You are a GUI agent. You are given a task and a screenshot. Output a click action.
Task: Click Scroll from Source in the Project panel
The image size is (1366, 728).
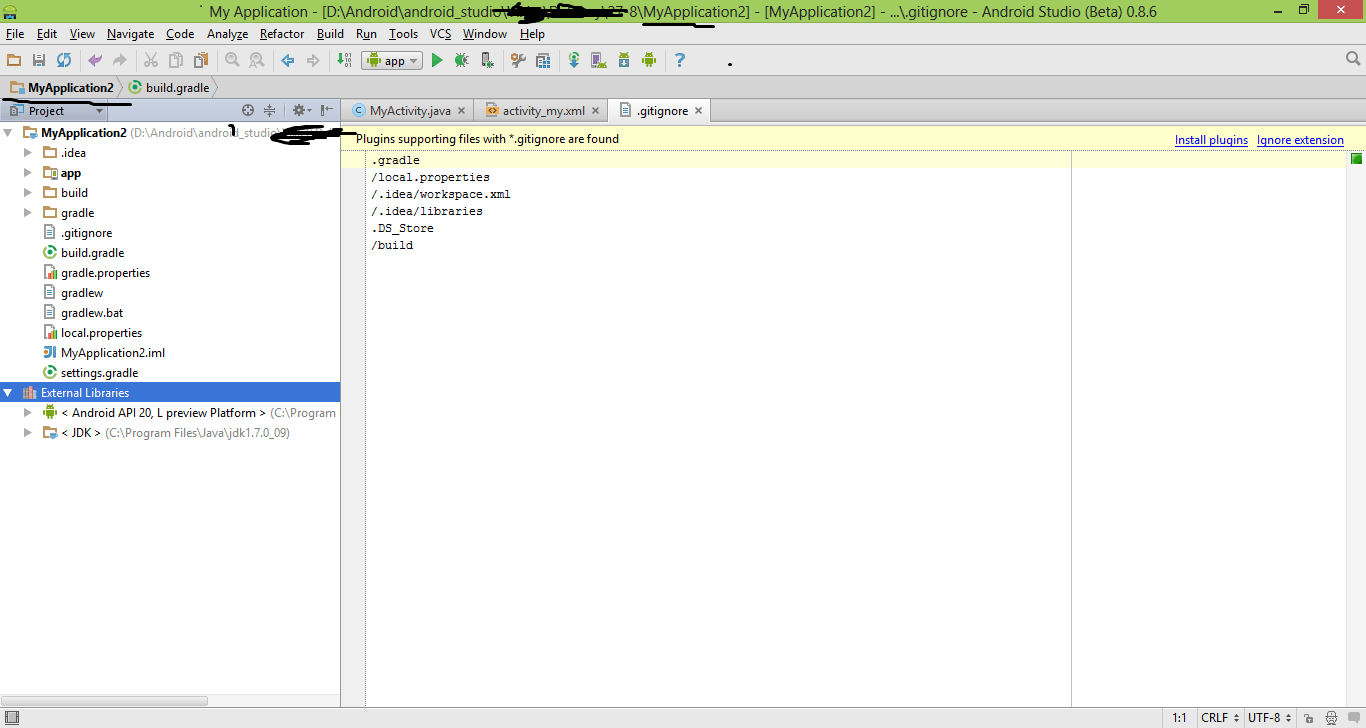[248, 110]
